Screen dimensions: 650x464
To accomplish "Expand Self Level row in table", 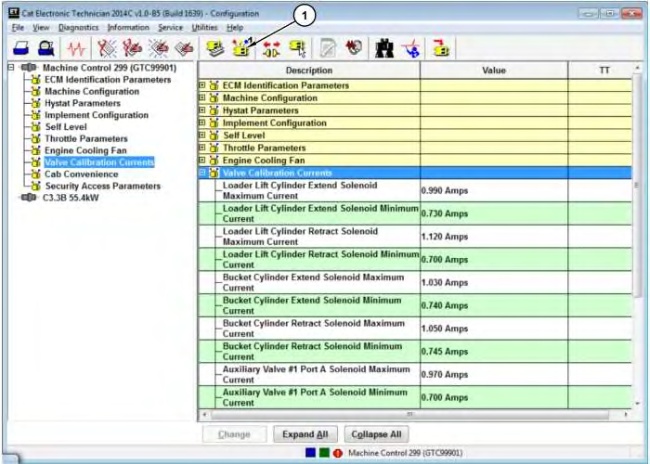I will (202, 135).
